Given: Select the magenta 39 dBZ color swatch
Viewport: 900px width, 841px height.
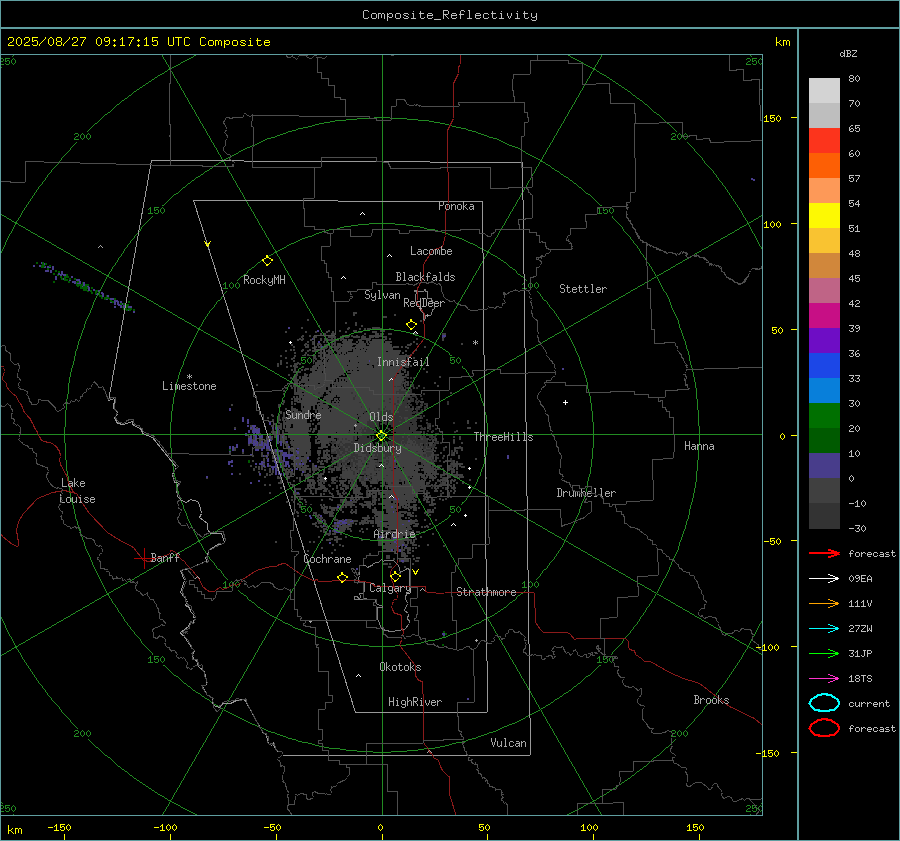Looking at the screenshot, I should [x=824, y=315].
